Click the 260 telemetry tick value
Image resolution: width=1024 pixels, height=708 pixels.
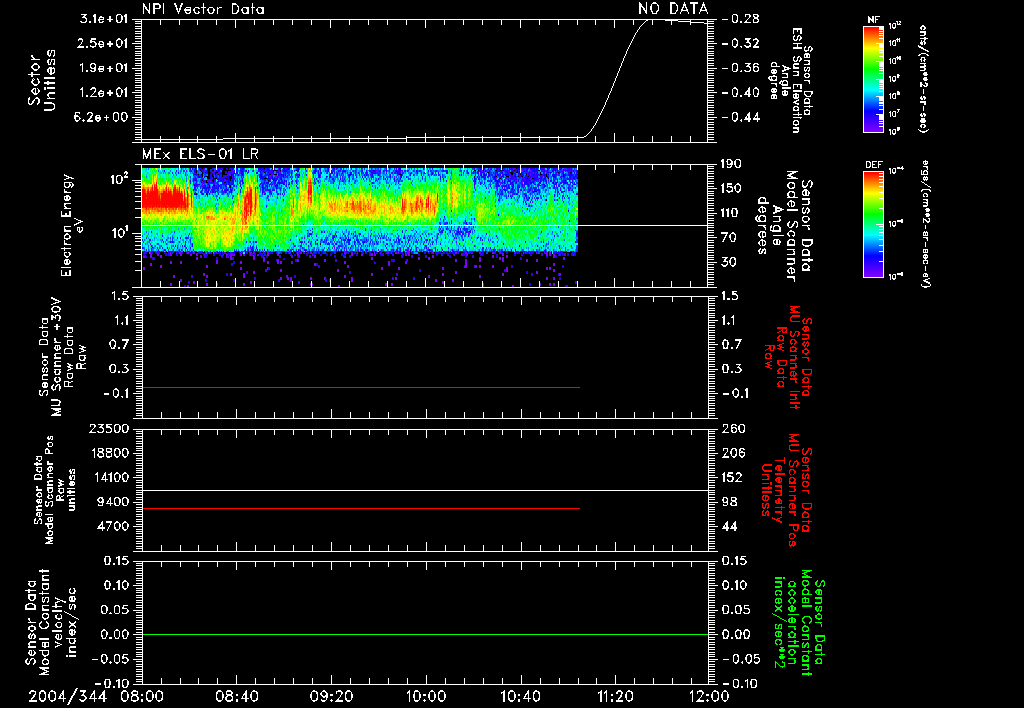(733, 429)
